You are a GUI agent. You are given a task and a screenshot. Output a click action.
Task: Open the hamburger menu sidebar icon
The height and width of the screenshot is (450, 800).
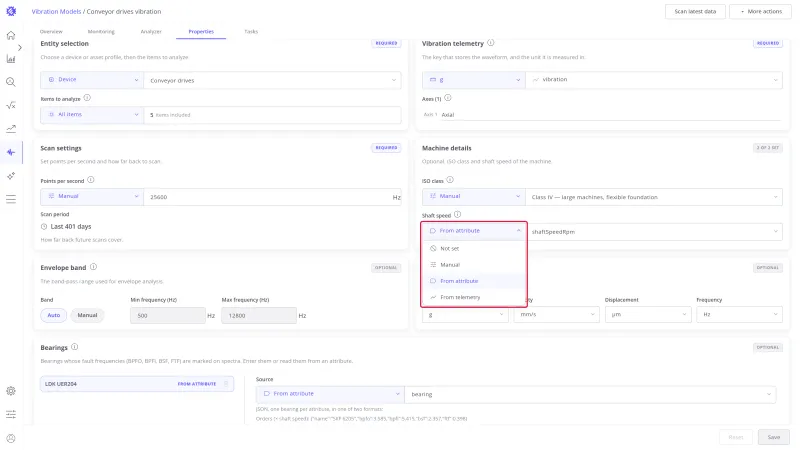coord(11,199)
